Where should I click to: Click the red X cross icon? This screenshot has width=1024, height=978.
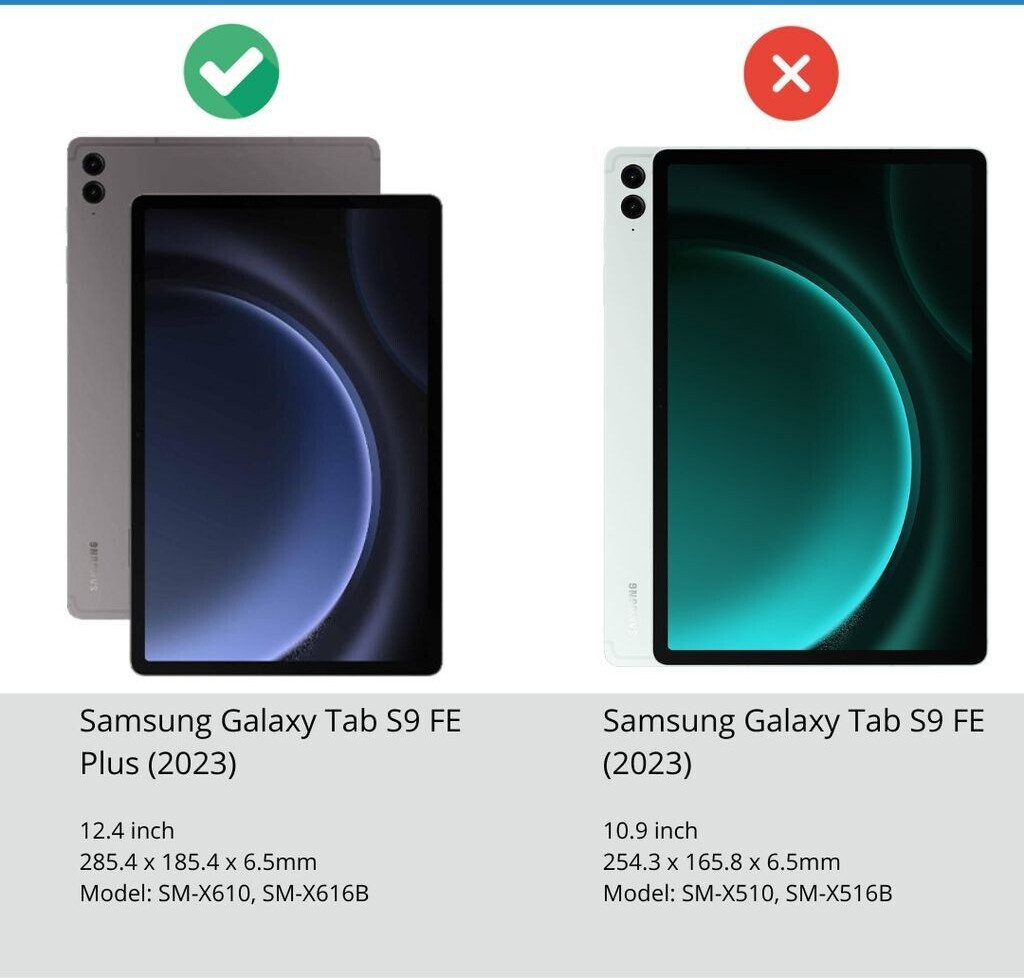[x=791, y=73]
